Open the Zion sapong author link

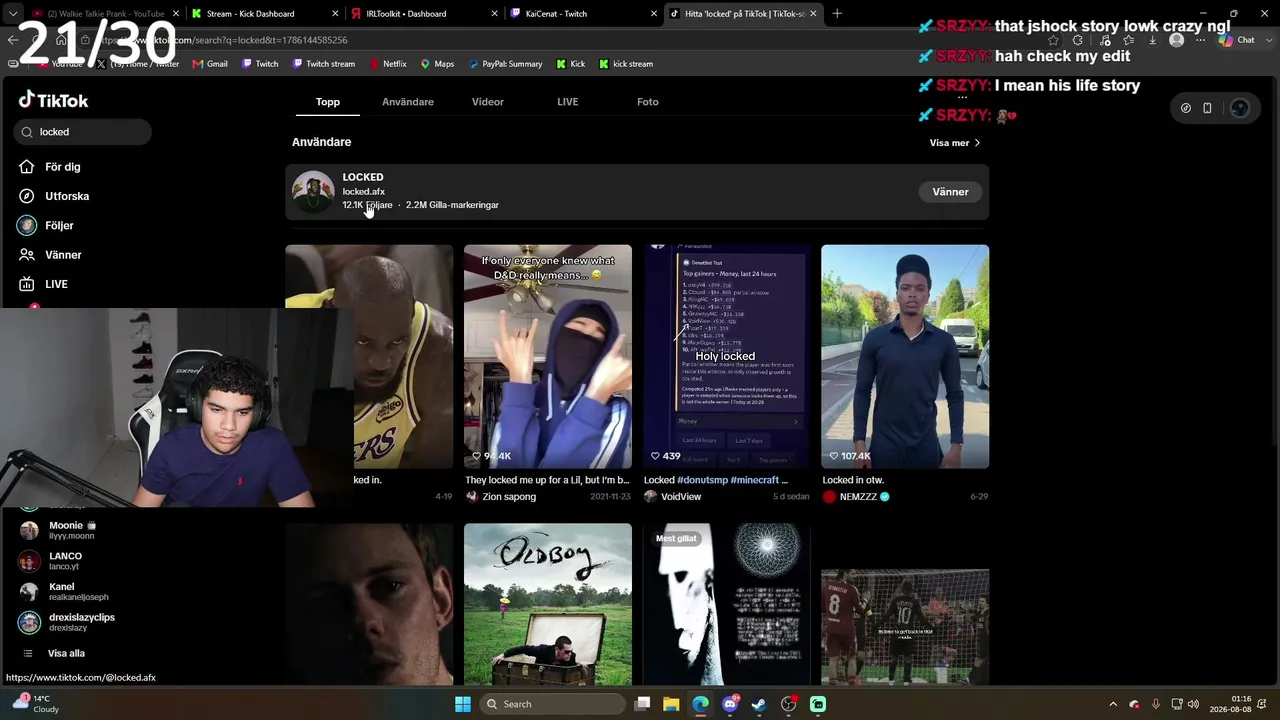pyautogui.click(x=509, y=497)
